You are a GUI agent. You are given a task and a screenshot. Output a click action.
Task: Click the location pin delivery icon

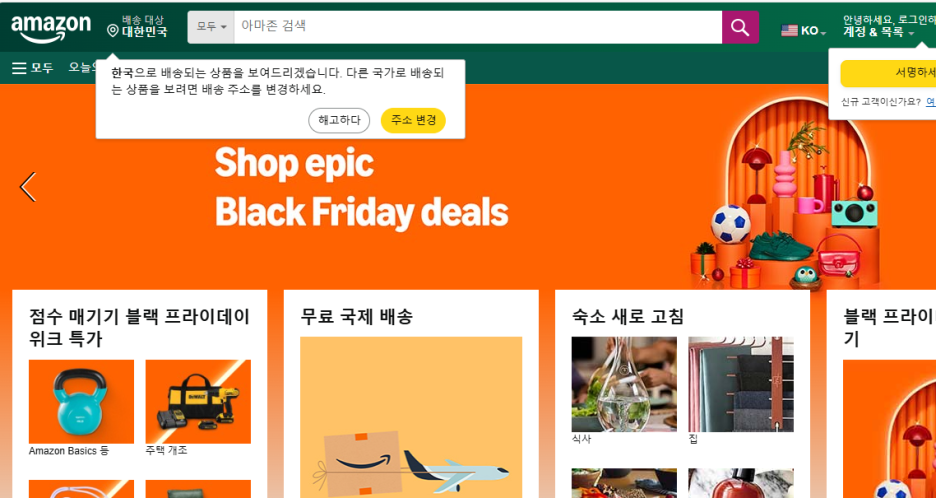(112, 30)
